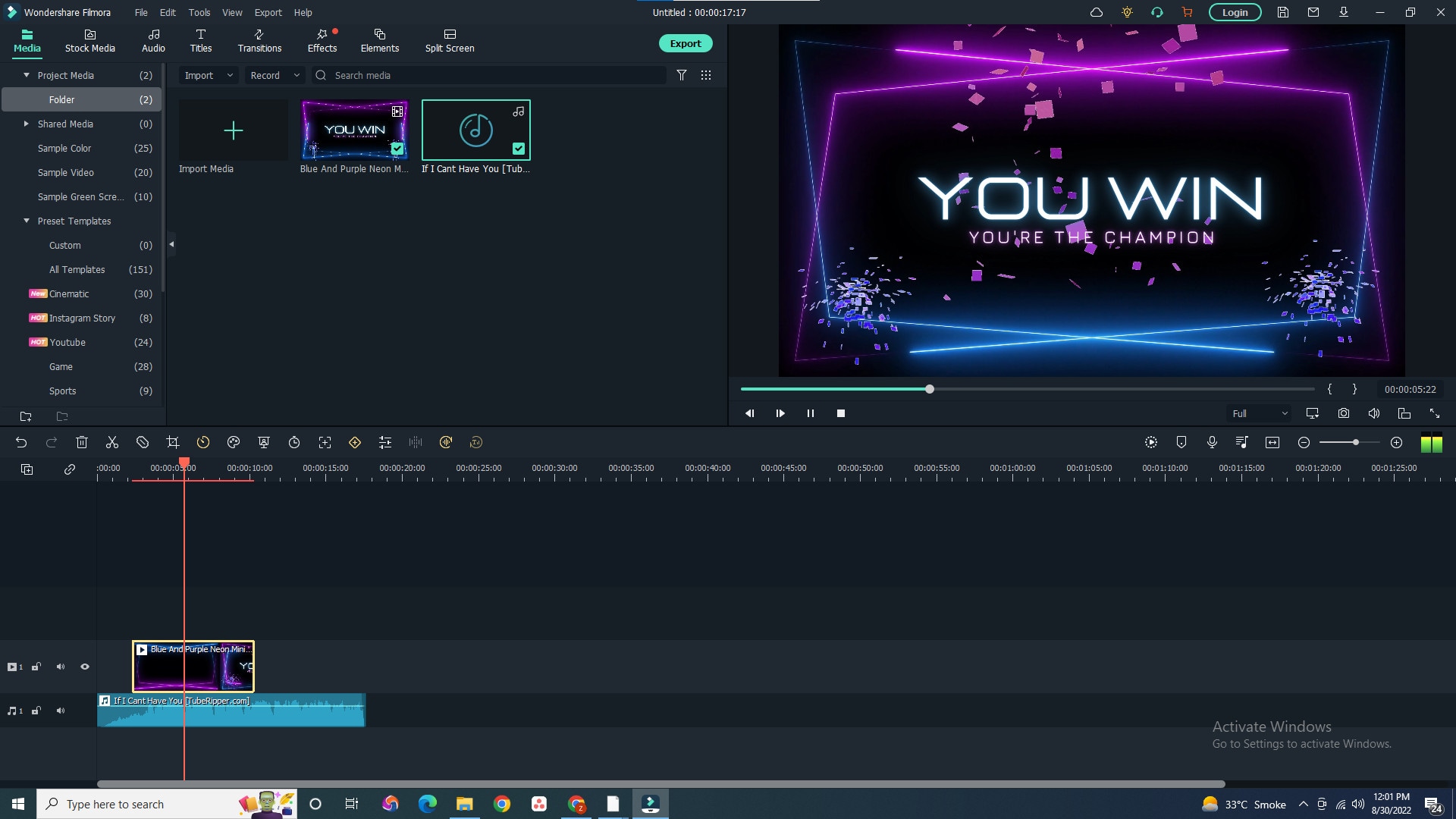Click the voiceover microphone icon
Screen dimensions: 1456x819
pyautogui.click(x=1212, y=442)
